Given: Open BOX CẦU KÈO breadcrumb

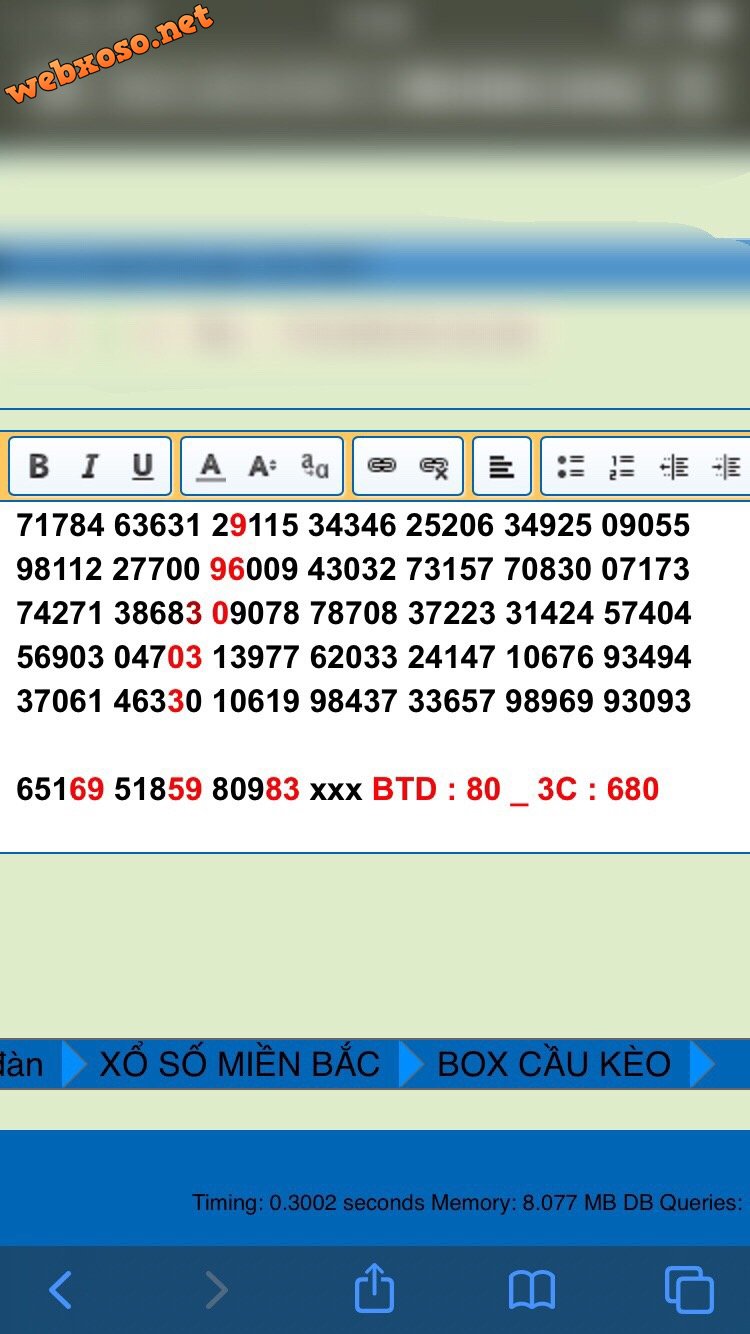Looking at the screenshot, I should (554, 1064).
